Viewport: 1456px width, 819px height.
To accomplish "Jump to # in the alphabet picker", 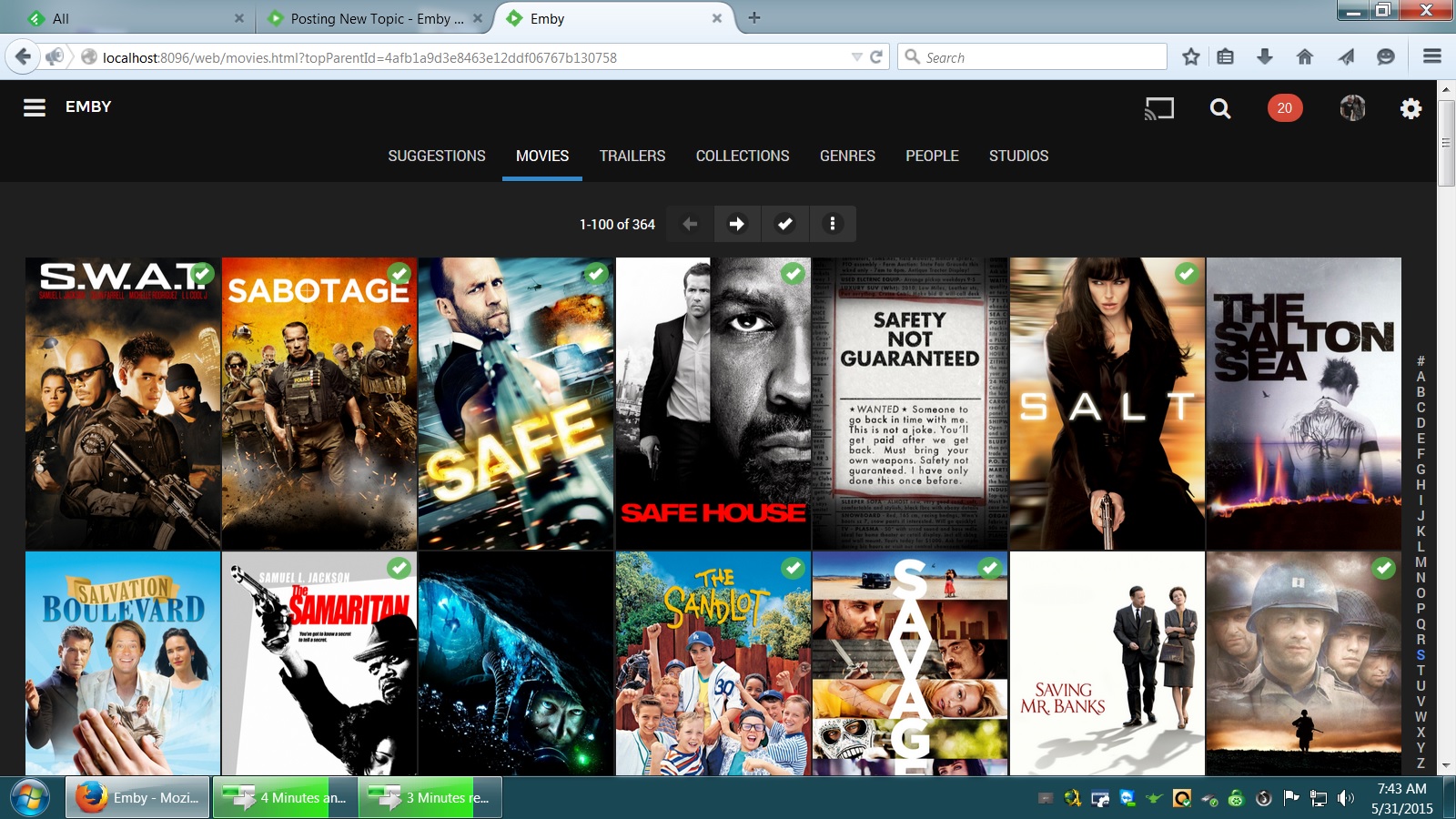I will point(1421,361).
